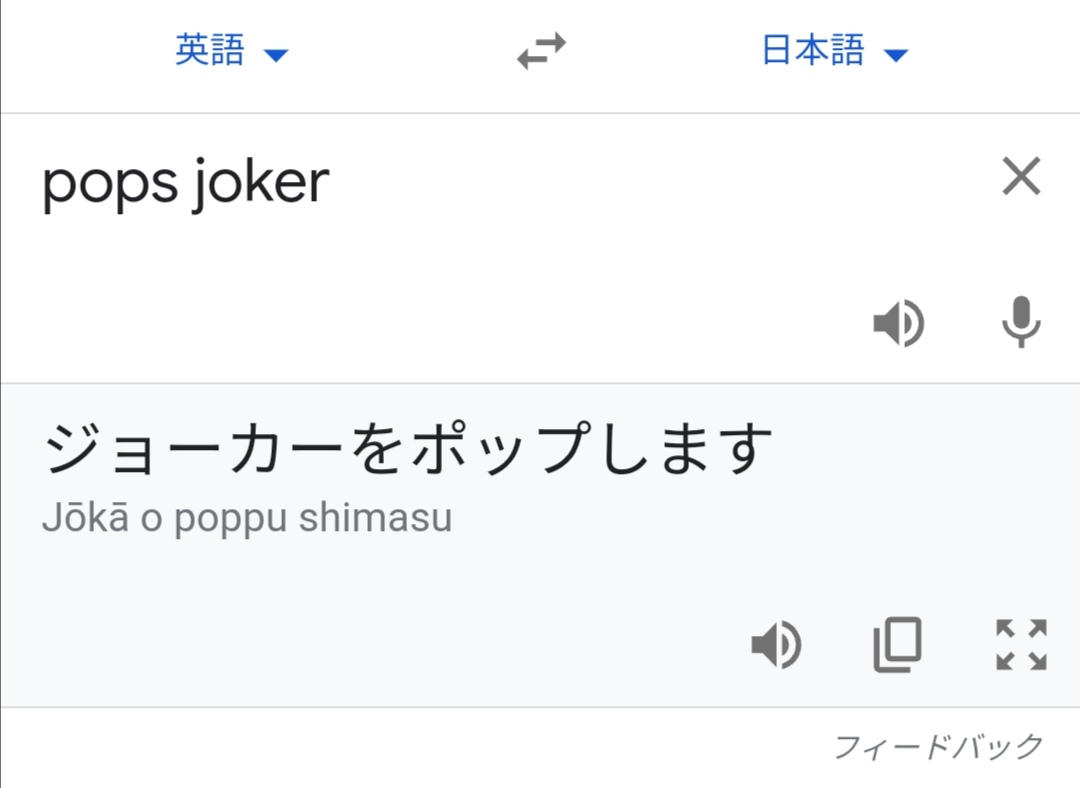
Task: Listen to the English source text
Action: pyautogui.click(x=898, y=324)
